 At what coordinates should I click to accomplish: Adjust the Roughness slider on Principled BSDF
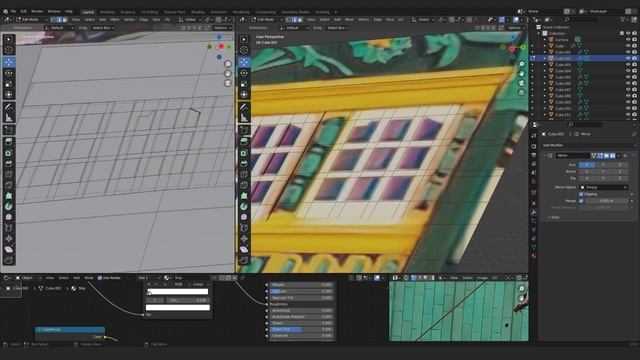click(x=301, y=304)
